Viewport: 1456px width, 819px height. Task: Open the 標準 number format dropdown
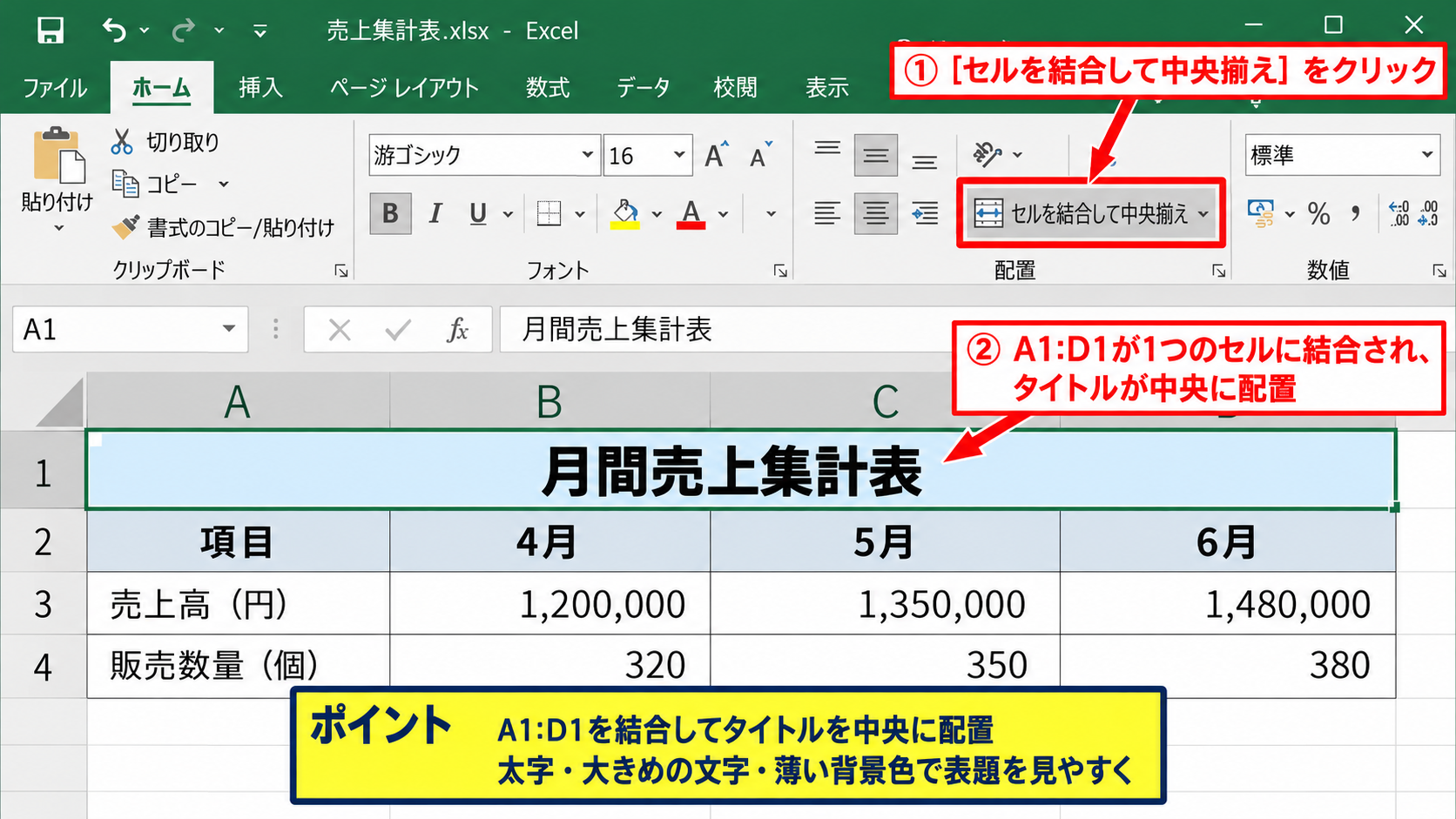coord(1426,155)
